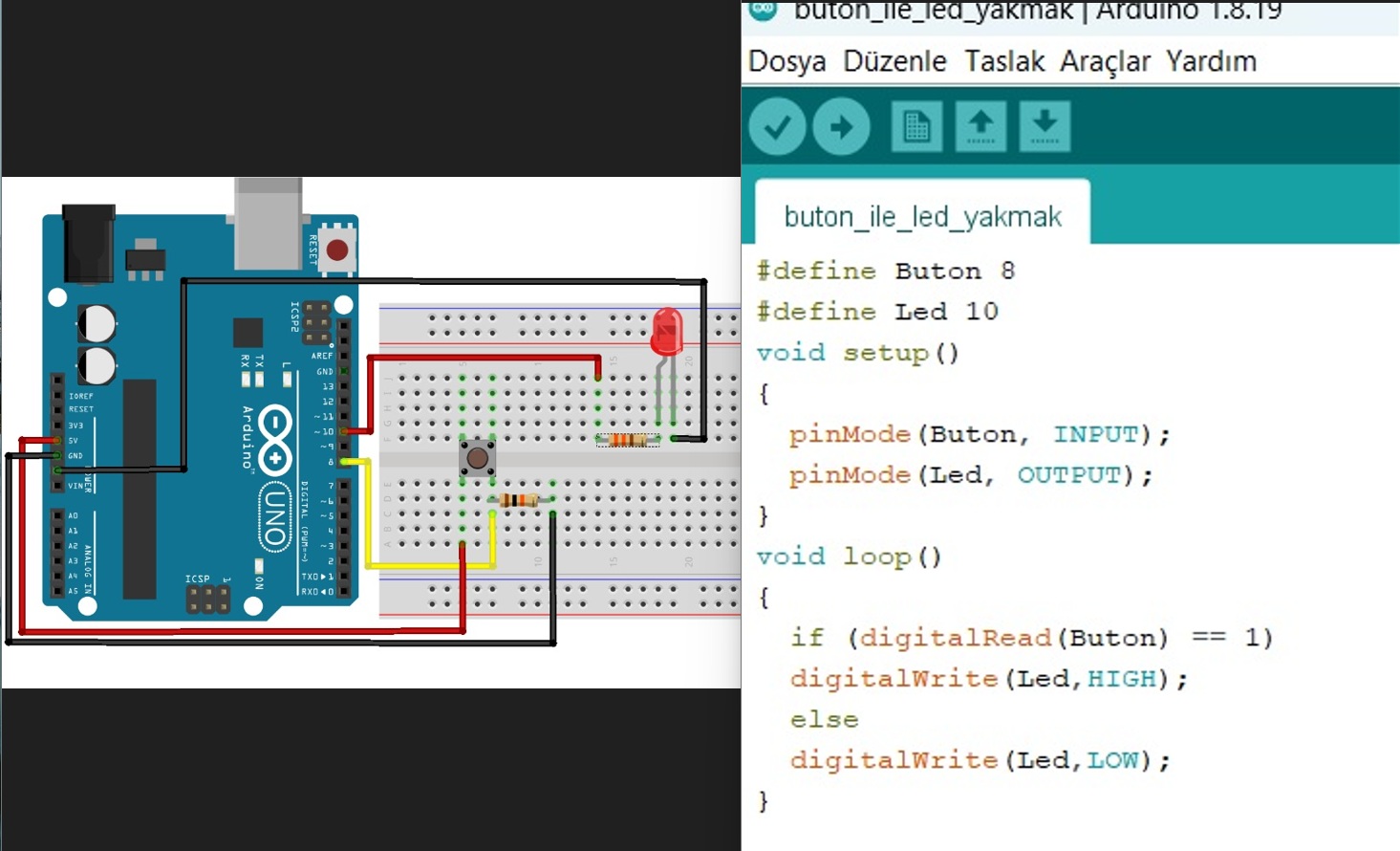The height and width of the screenshot is (851, 1400).
Task: Click the Arduino USB port connector
Action: point(268,225)
